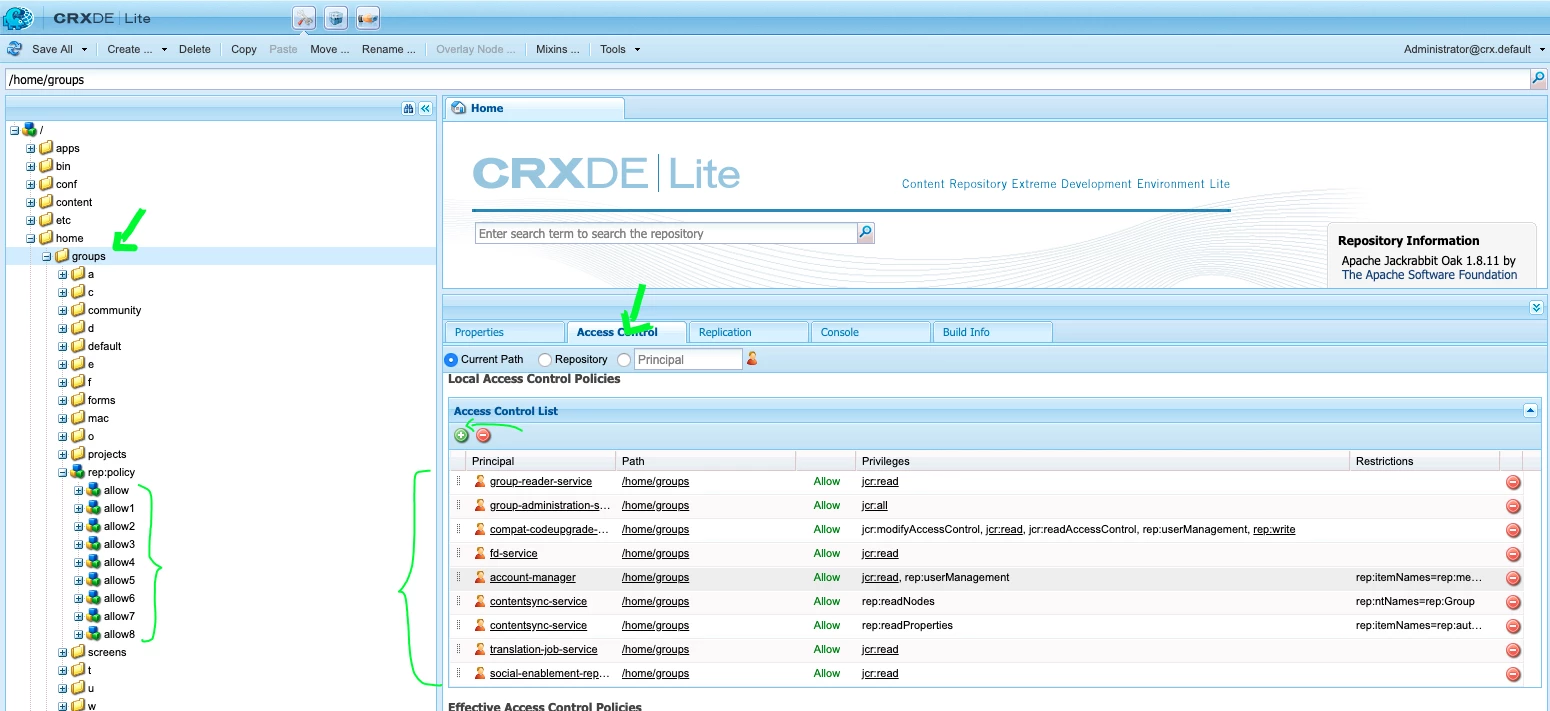
Task: Open the Package Manager toolbar icon
Action: [337, 17]
